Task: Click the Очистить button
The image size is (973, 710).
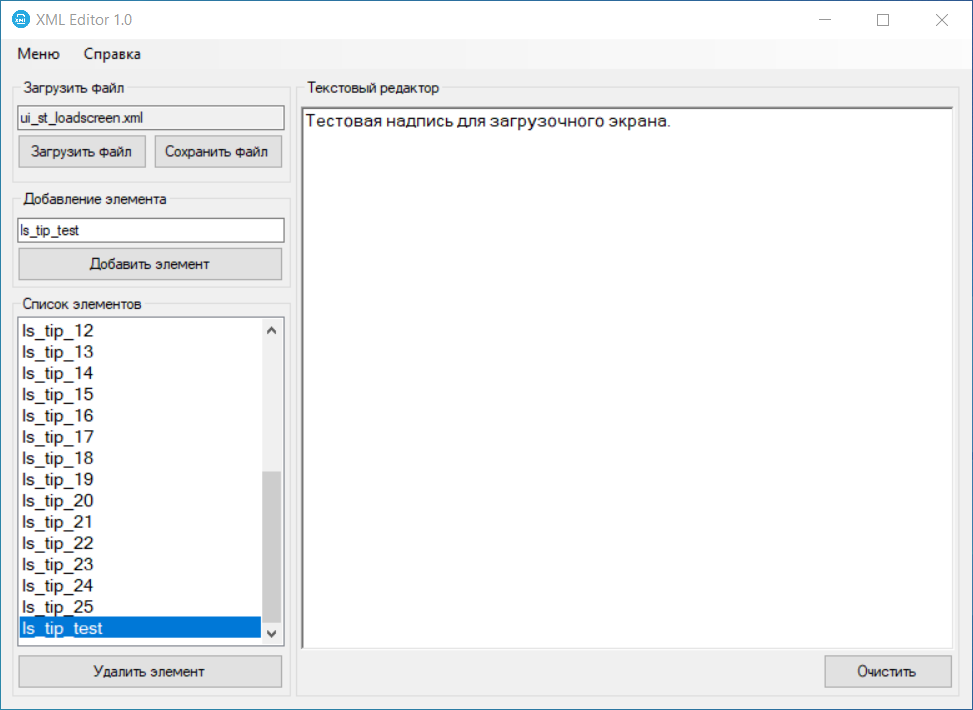Action: pyautogui.click(x=887, y=672)
